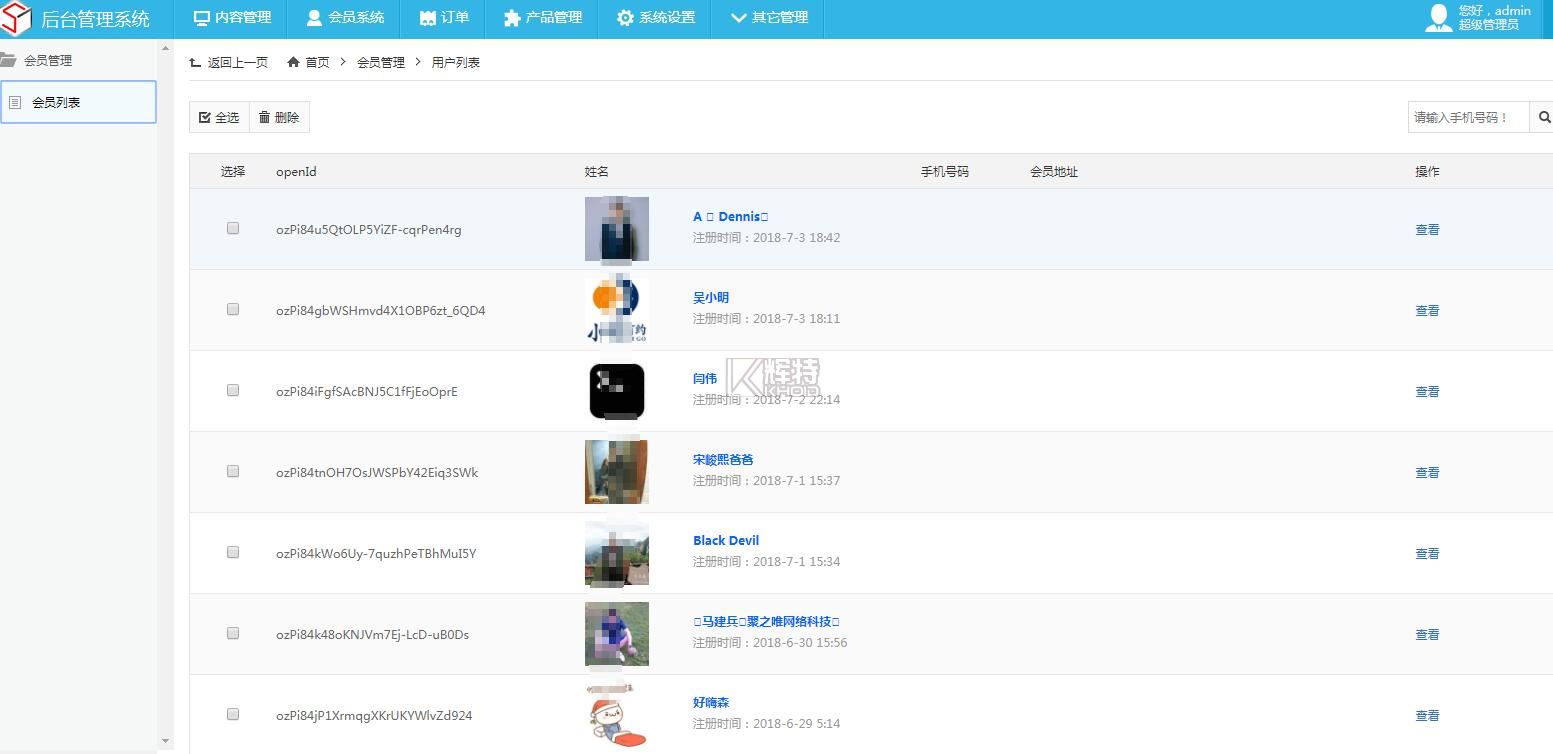Open the 系统设置 menu
The width and height of the screenshot is (1553, 754).
click(655, 18)
